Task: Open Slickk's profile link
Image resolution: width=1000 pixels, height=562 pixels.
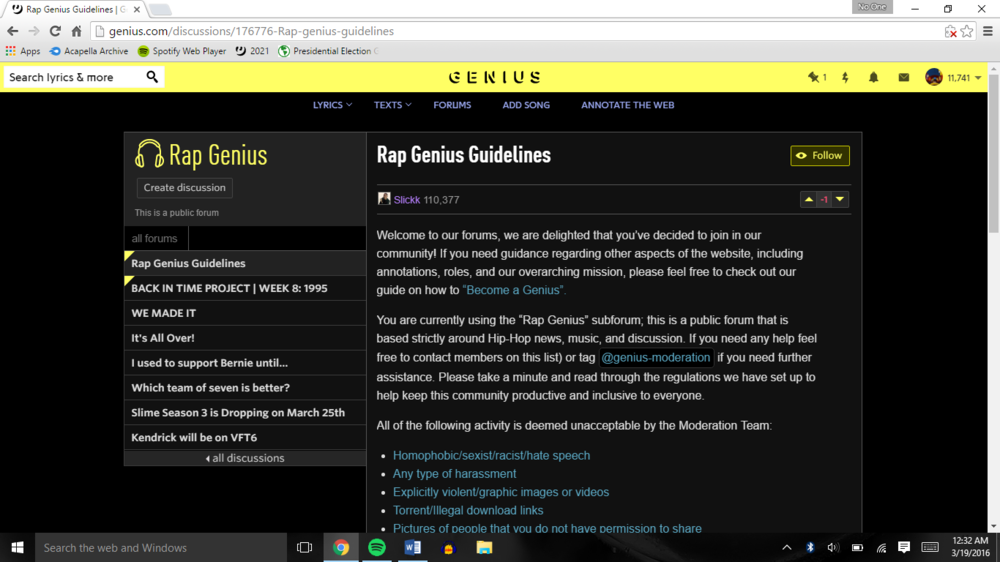Action: click(x=407, y=200)
